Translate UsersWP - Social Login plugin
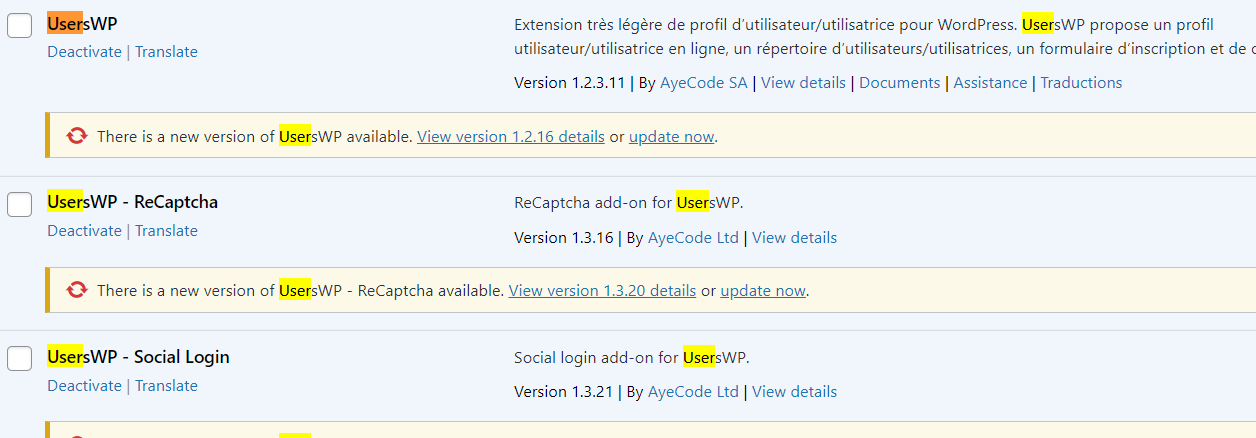 [166, 386]
